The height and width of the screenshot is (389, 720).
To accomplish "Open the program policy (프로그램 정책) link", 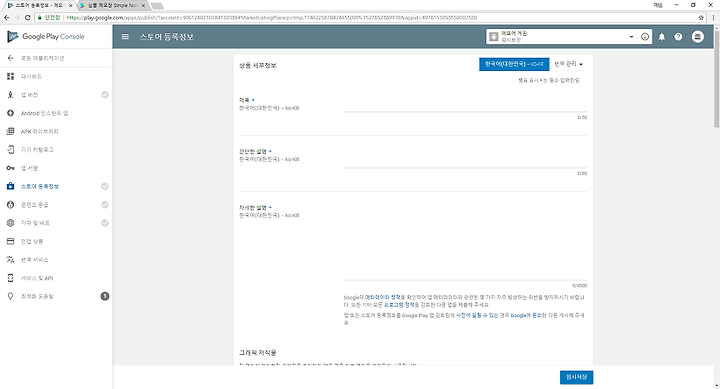I will (399, 304).
